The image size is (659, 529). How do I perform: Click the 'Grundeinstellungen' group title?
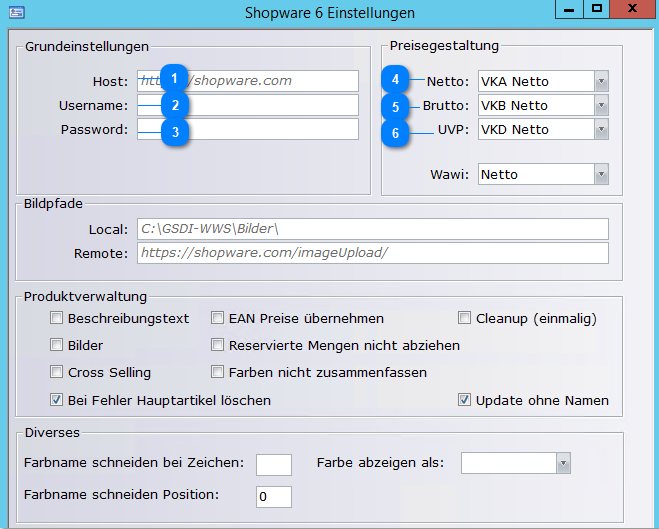pyautogui.click(x=87, y=46)
